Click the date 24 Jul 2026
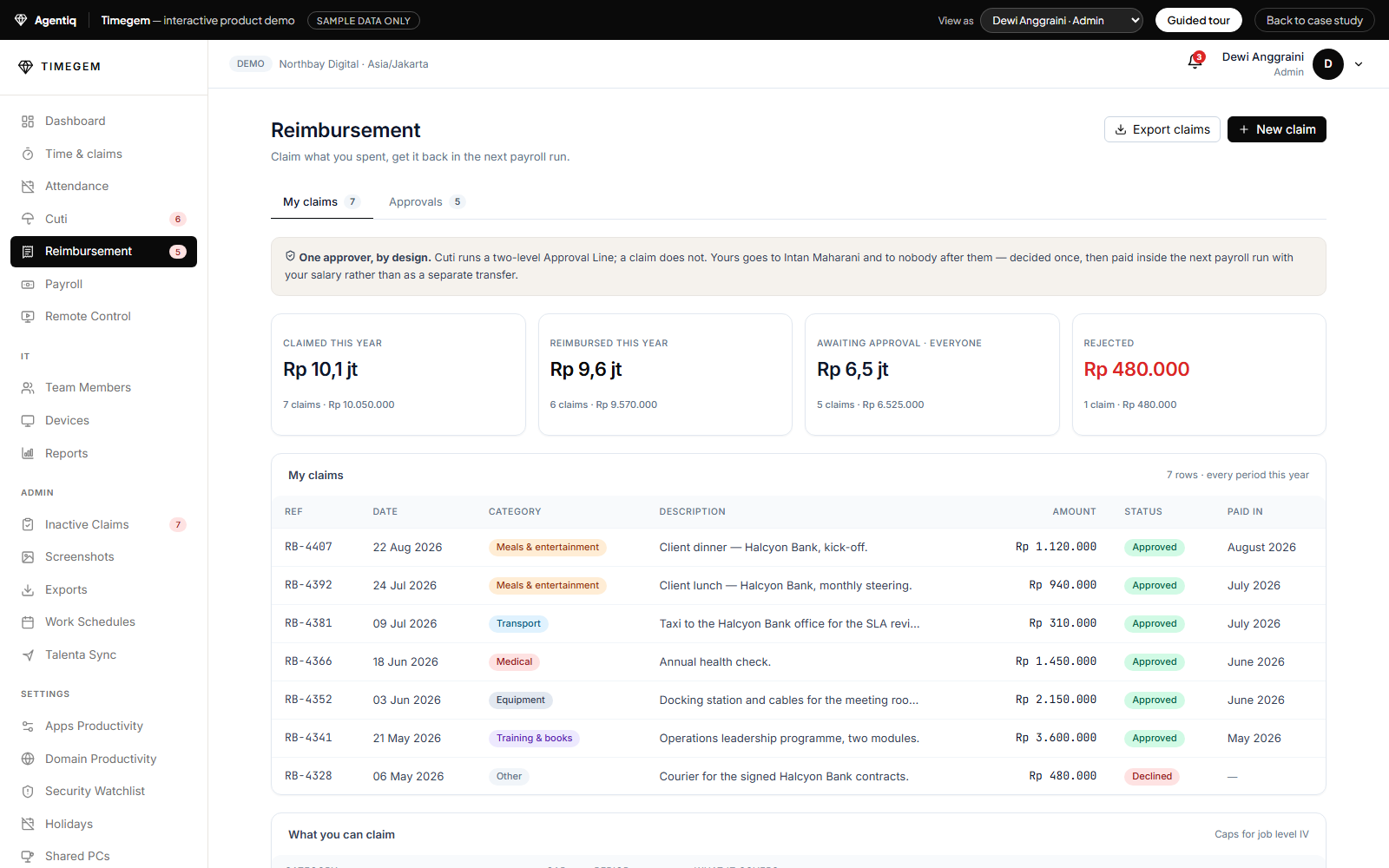The width and height of the screenshot is (1389, 868). click(x=405, y=586)
